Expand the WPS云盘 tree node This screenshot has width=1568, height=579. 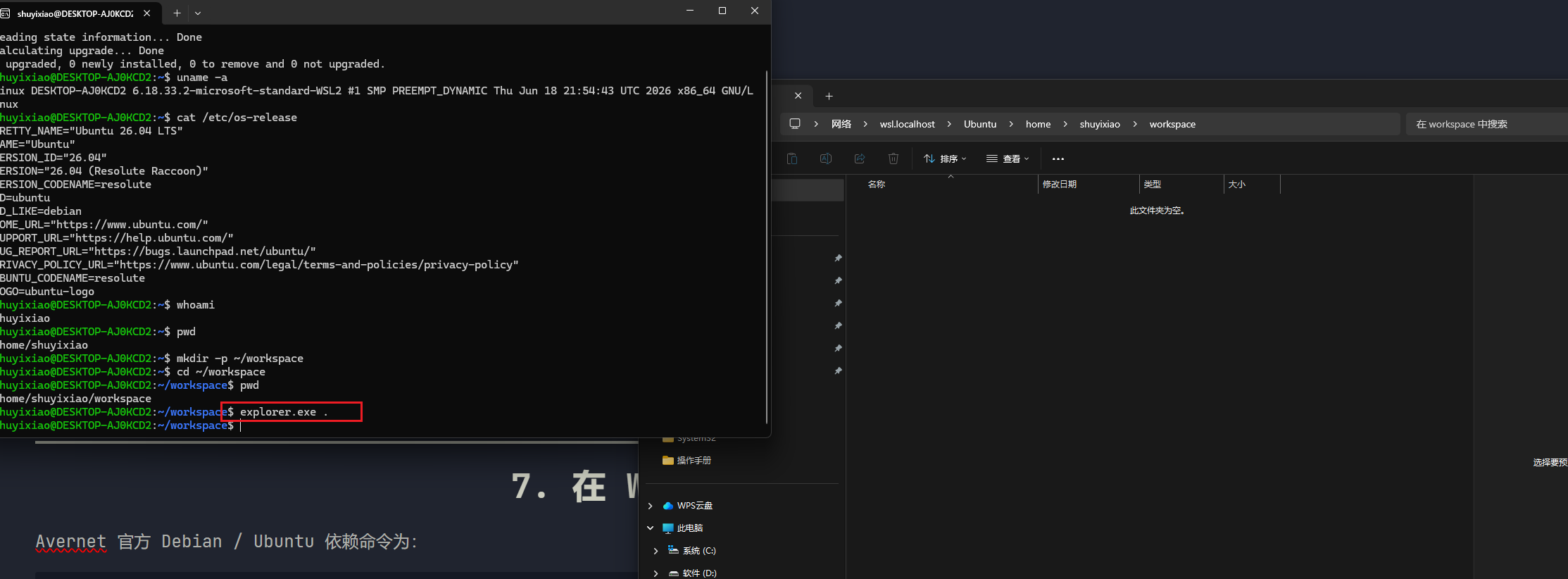(650, 506)
